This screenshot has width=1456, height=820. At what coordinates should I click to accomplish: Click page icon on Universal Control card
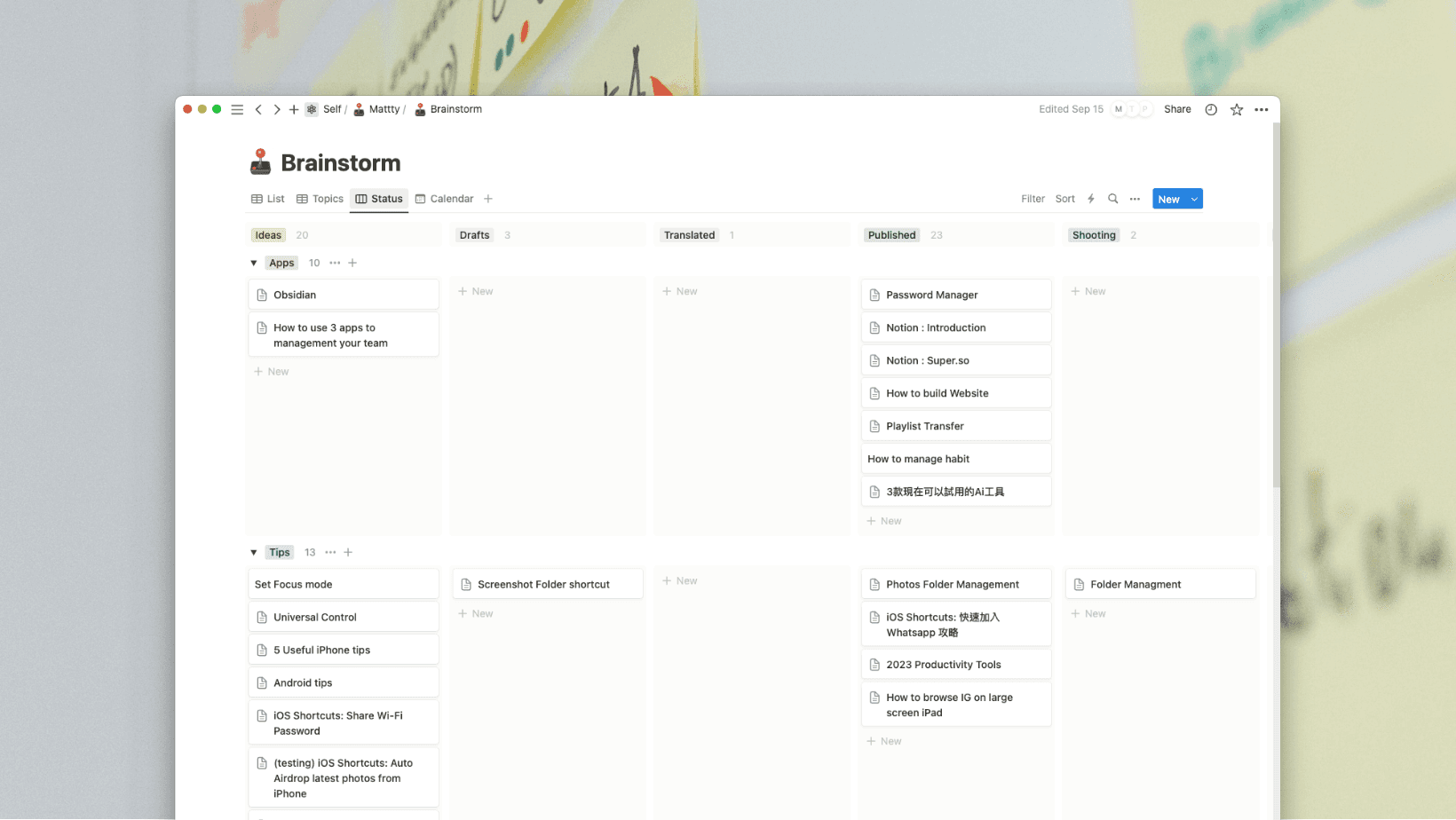tap(262, 617)
